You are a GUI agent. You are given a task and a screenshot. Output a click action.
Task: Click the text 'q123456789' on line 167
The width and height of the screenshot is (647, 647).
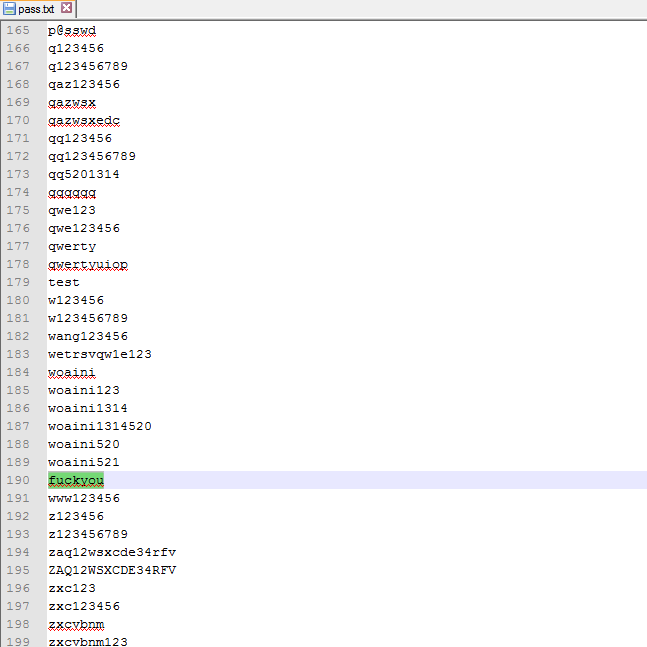coord(88,66)
